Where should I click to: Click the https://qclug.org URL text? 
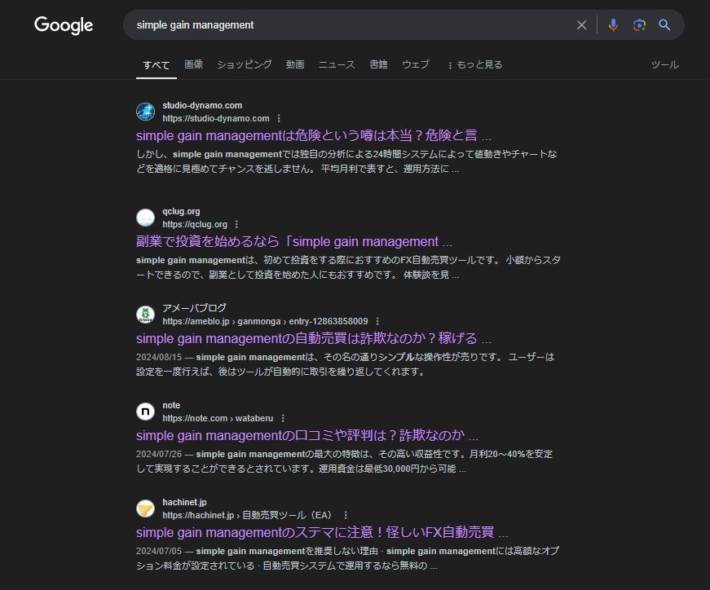pyautogui.click(x=195, y=224)
